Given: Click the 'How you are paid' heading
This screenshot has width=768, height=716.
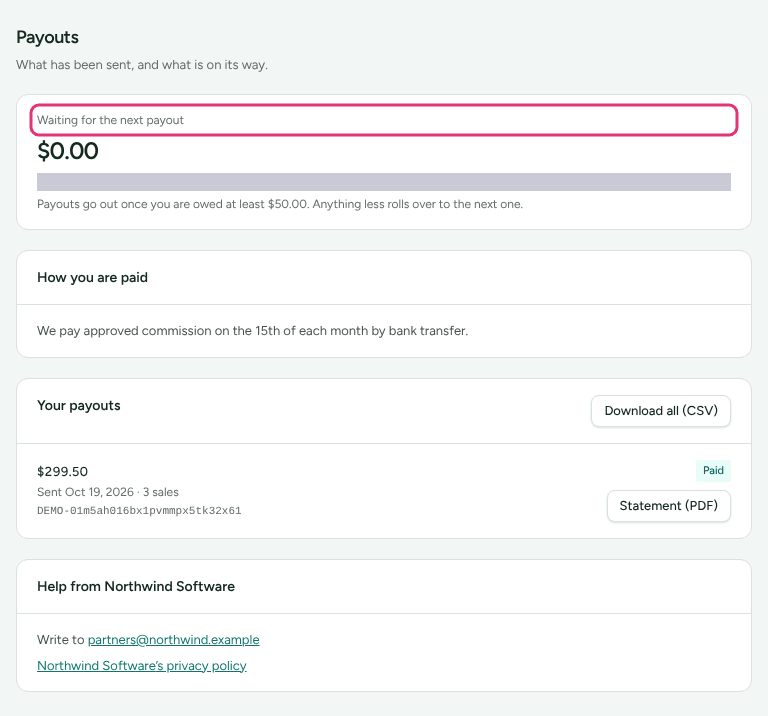Looking at the screenshot, I should 93,277.
